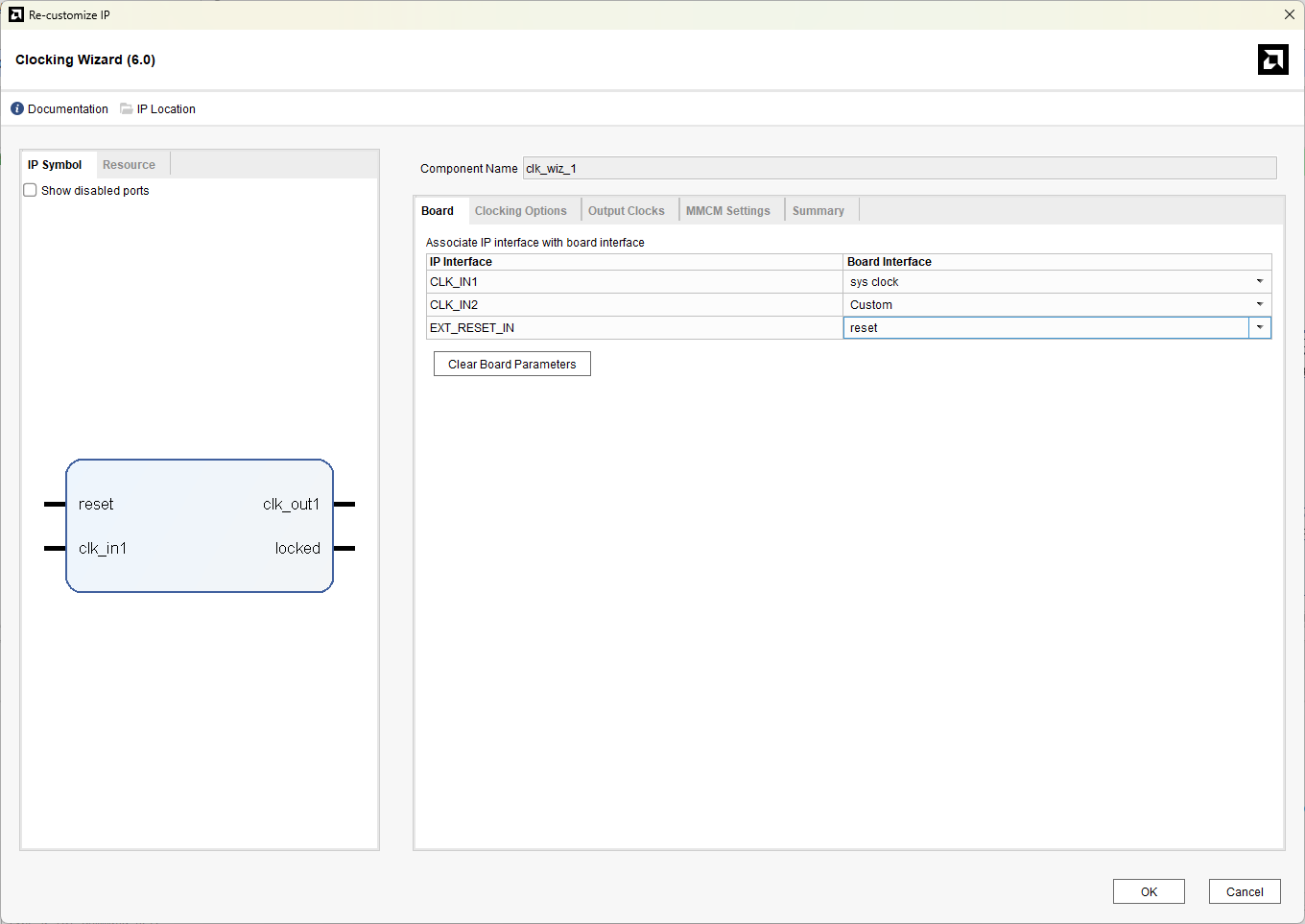Open the CLK_IN2 Custom dropdown
The image size is (1305, 924).
pos(1259,305)
